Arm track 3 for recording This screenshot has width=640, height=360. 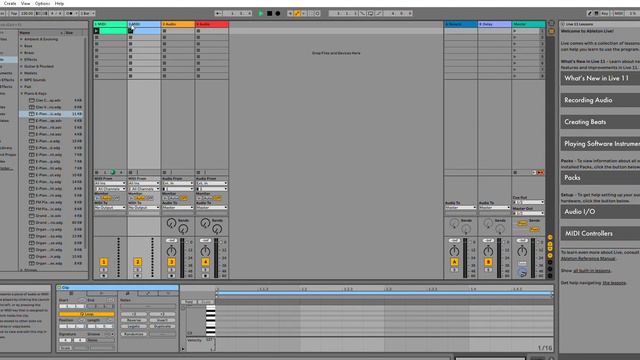pyautogui.click(x=171, y=276)
